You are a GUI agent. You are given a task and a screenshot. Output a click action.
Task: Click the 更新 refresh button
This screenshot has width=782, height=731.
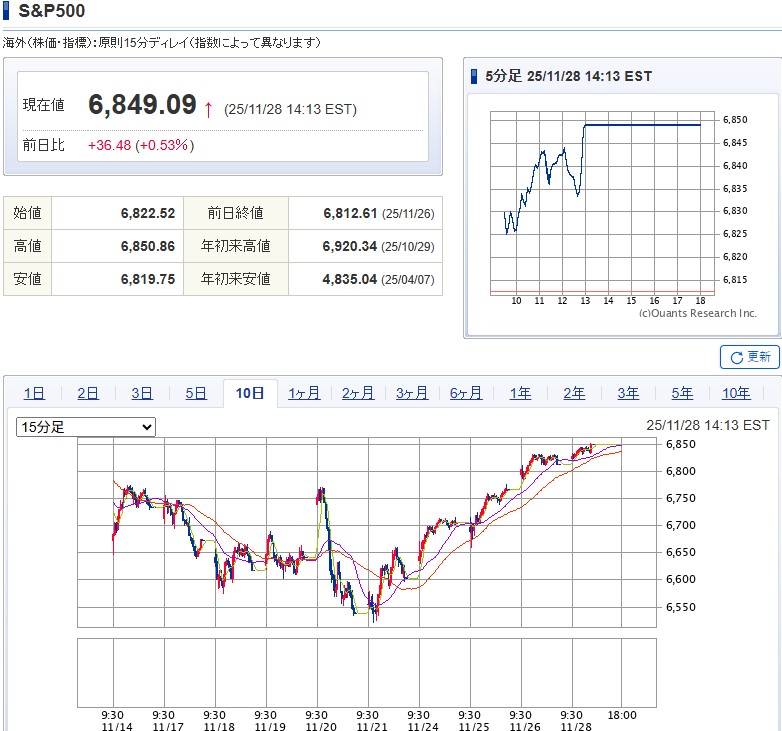(749, 357)
